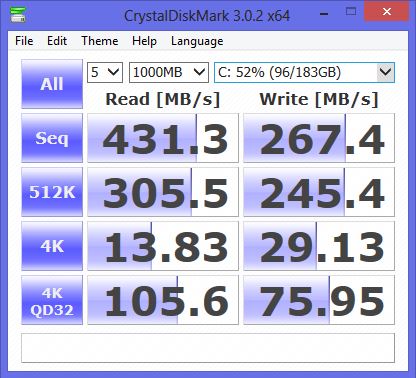
Task: Click the Write [MB/s] column header
Action: [x=319, y=99]
